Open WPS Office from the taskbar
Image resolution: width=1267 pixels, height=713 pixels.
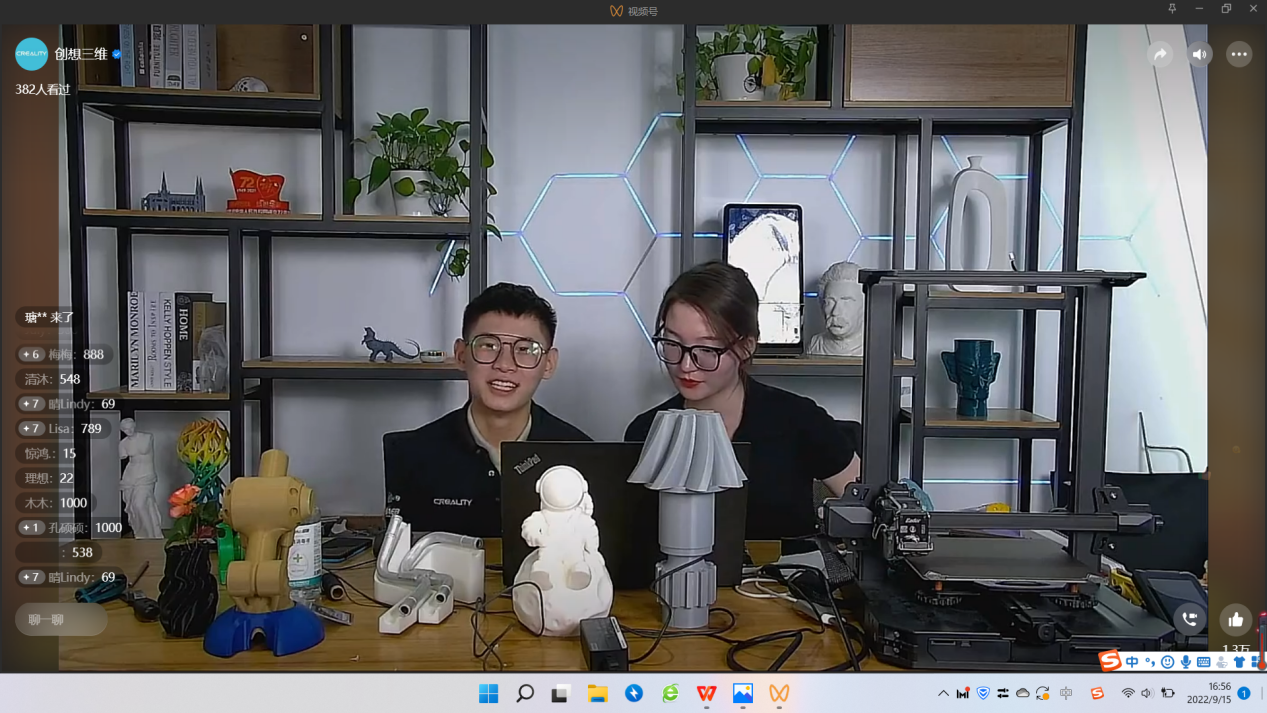[x=706, y=693]
